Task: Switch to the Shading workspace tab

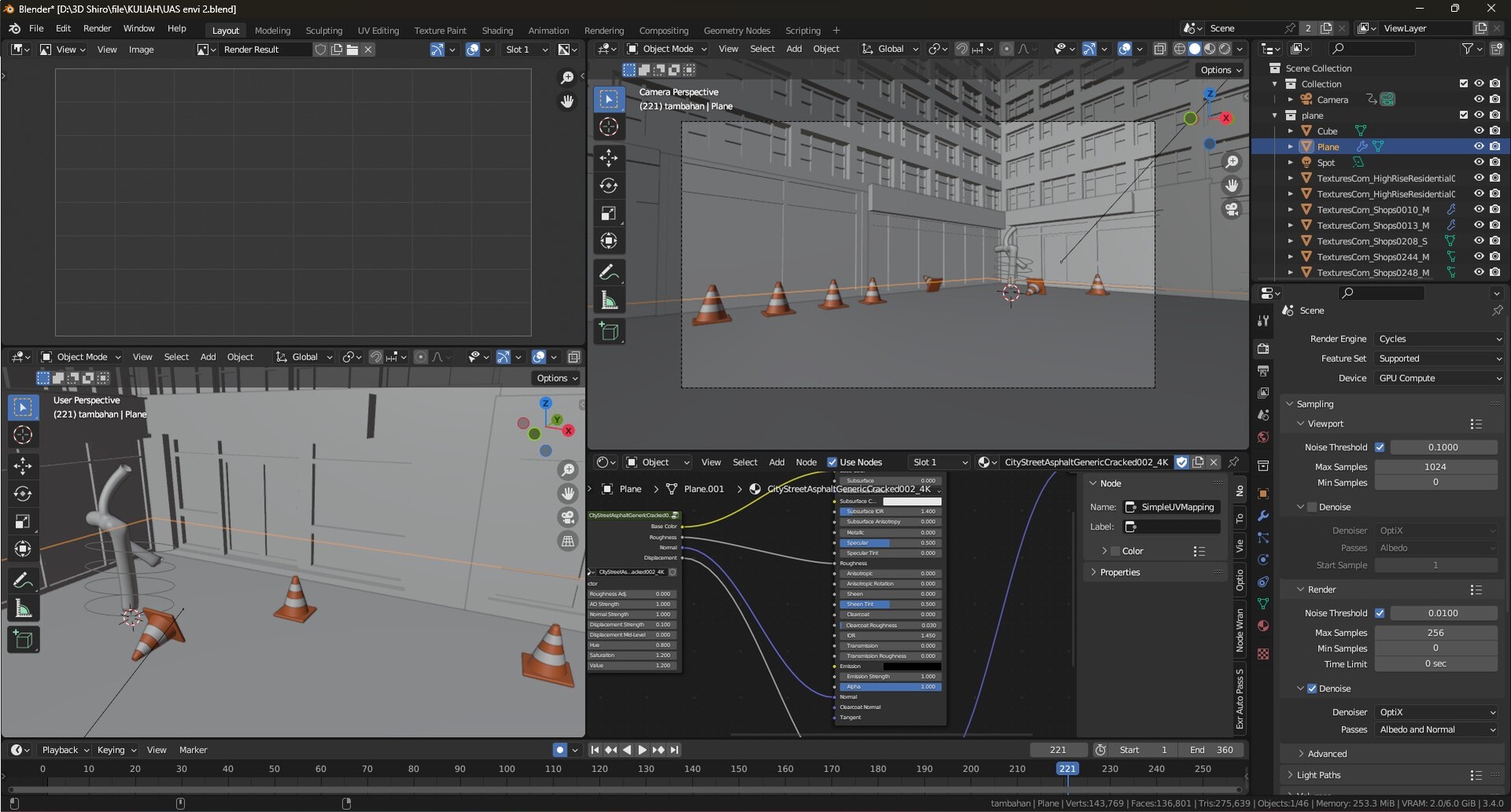Action: pos(497,30)
